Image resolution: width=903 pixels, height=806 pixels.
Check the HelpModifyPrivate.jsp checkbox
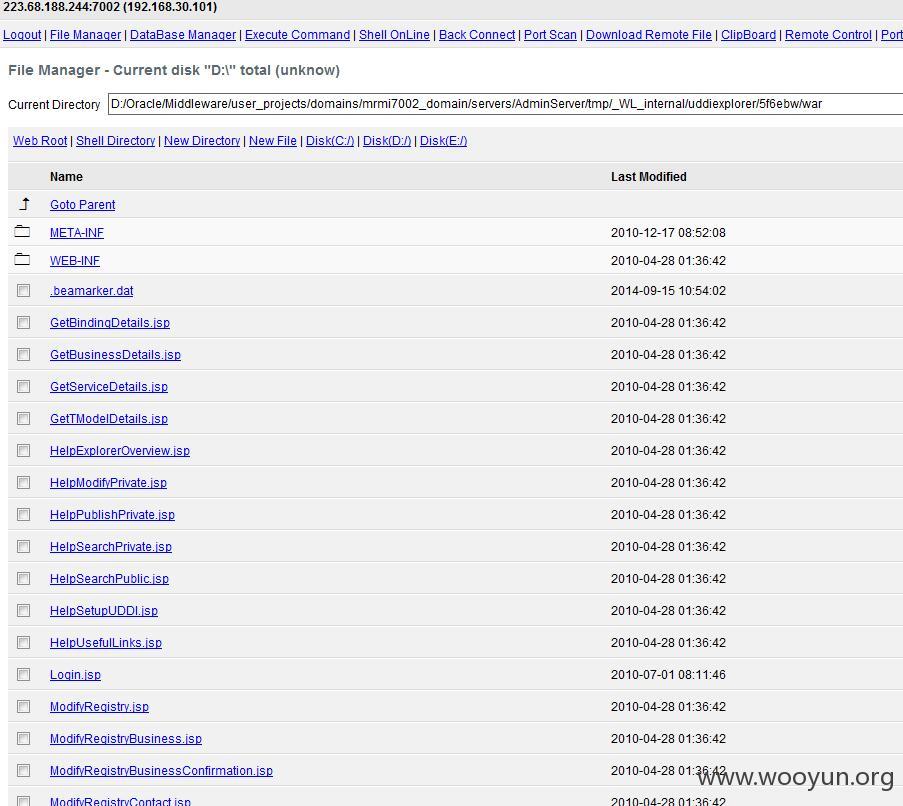click(24, 482)
